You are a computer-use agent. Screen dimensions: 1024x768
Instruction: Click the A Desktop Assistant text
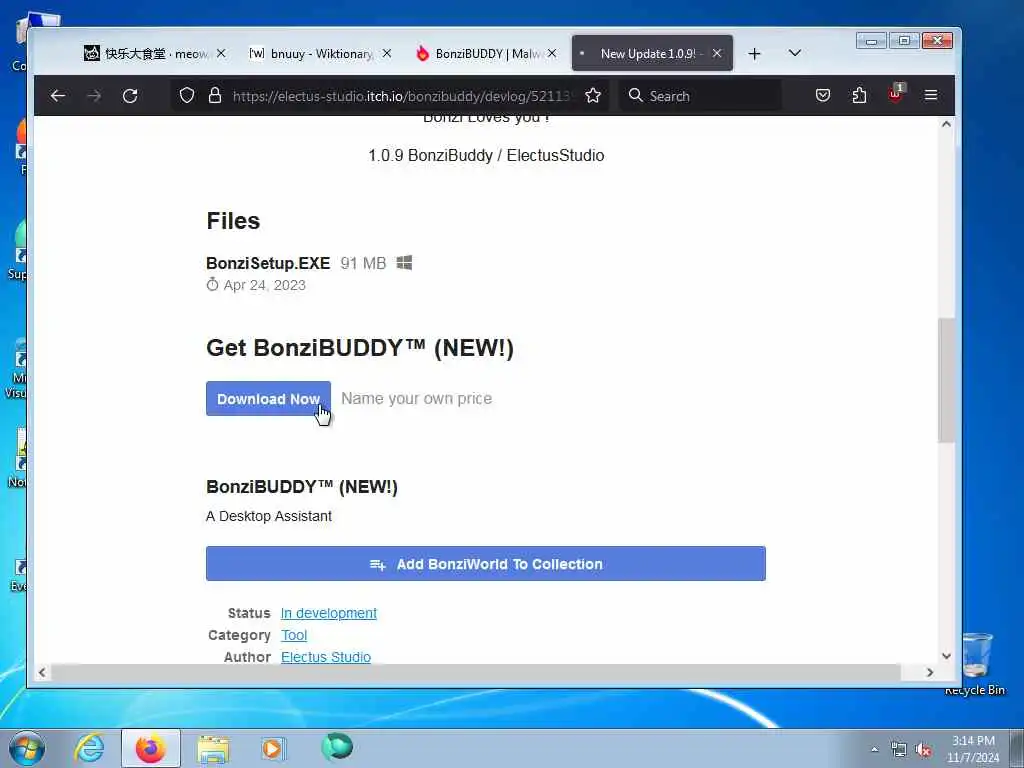click(x=269, y=516)
